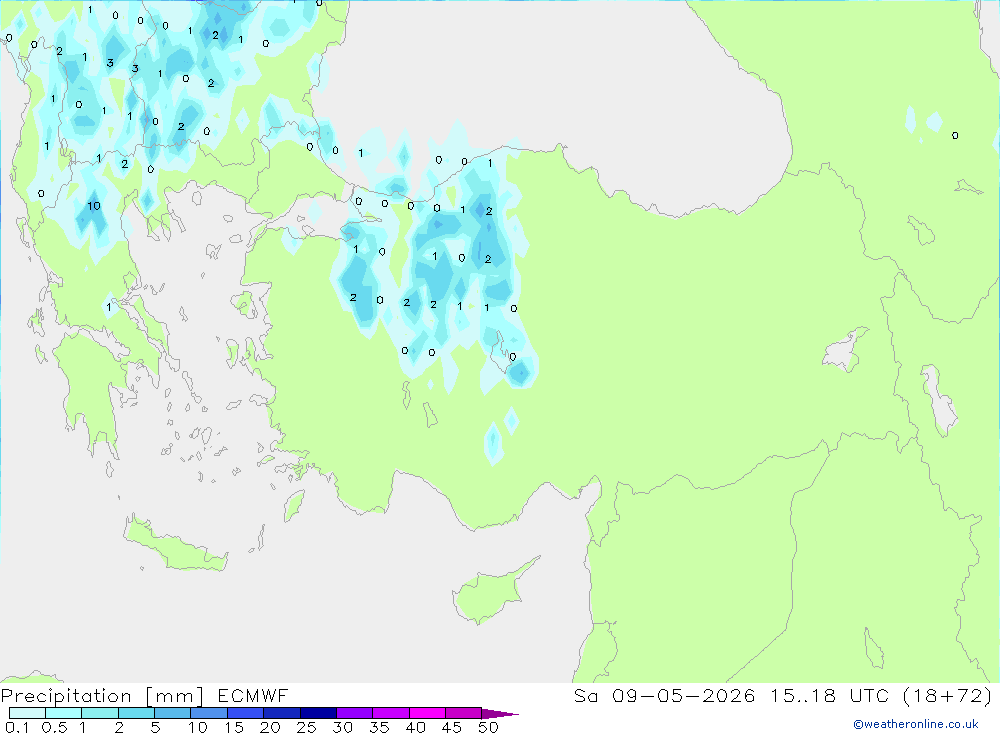Select the 30–35 mm purple legend swatch
1000x733 pixels.
(355, 713)
